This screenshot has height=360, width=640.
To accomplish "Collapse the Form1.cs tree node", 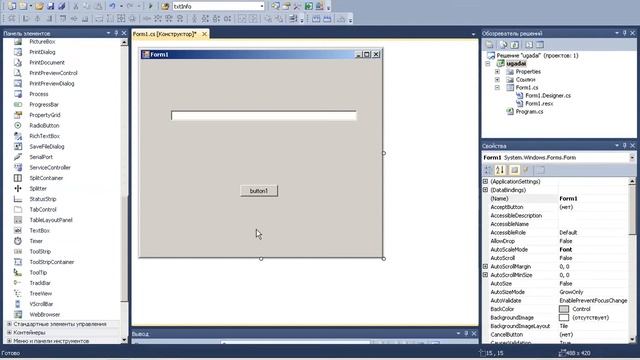I will (x=497, y=87).
